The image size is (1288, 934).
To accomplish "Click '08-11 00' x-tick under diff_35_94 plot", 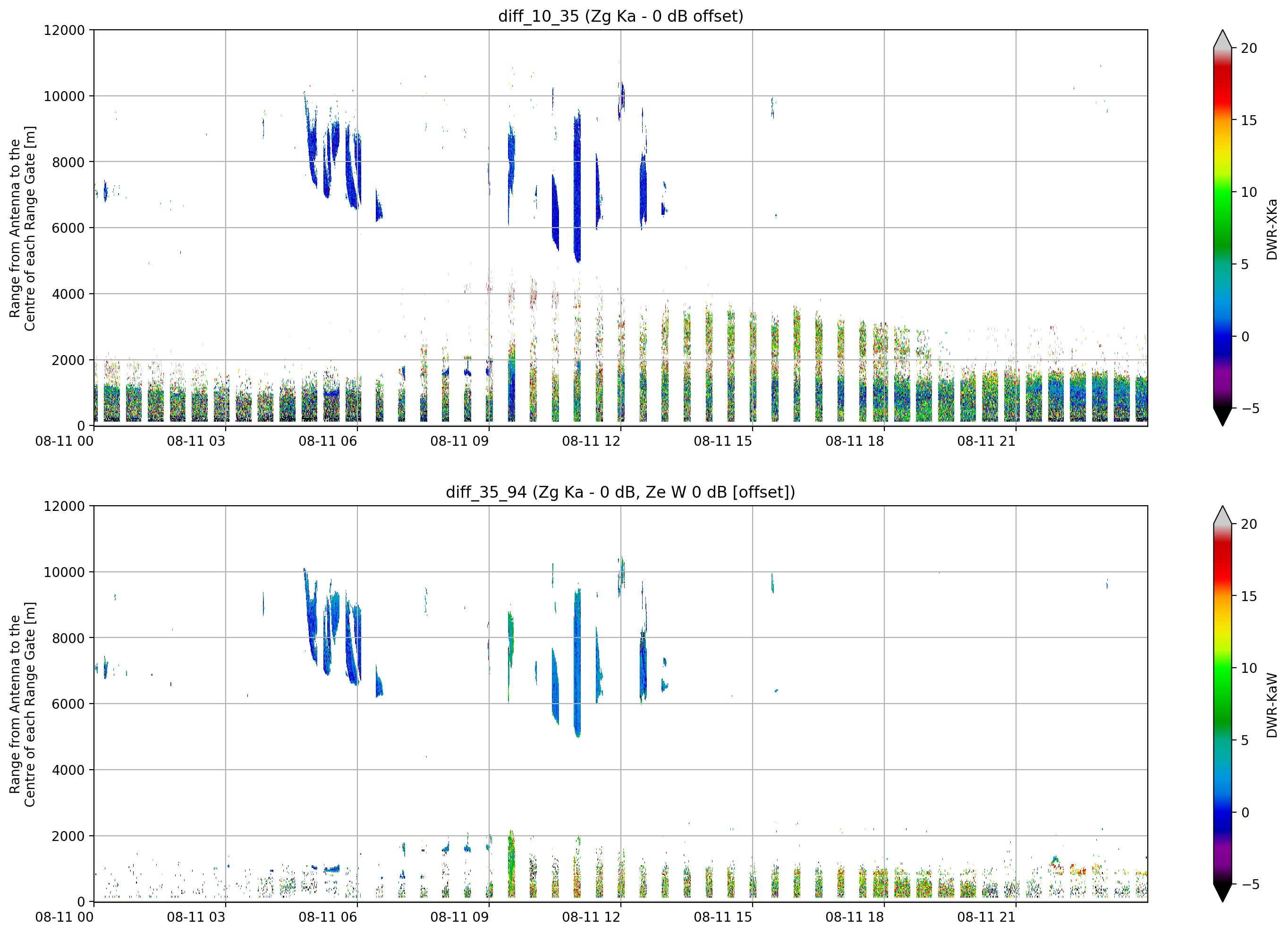I will 64,917.
